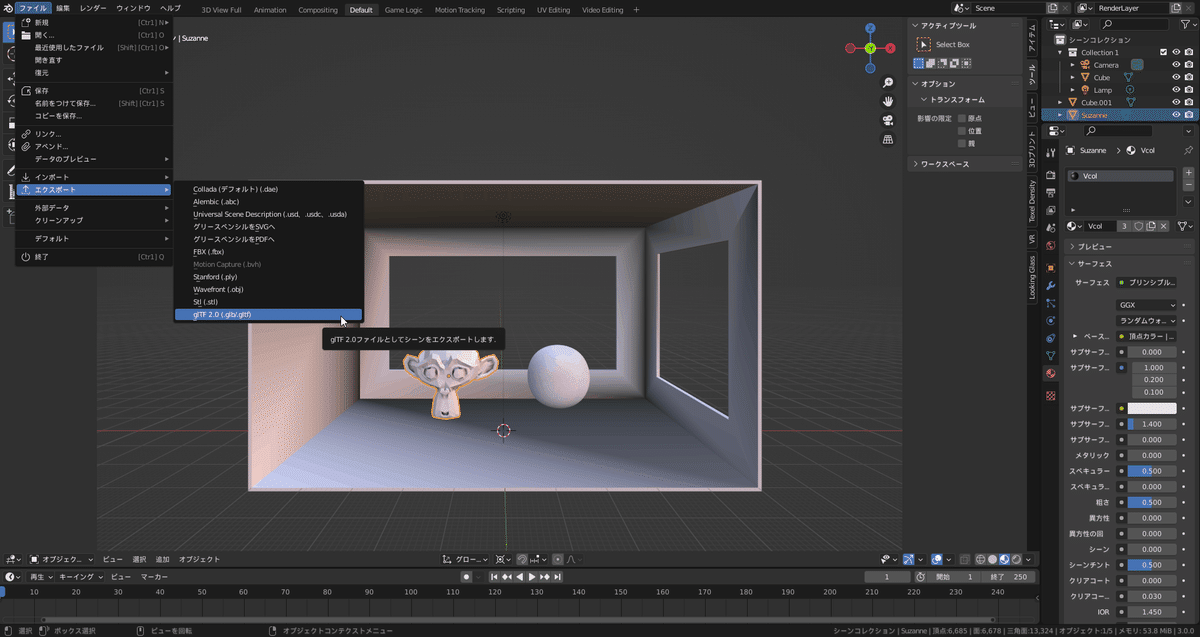
Task: Hide Camera in viewport via eye icon
Action: click(x=1176, y=65)
